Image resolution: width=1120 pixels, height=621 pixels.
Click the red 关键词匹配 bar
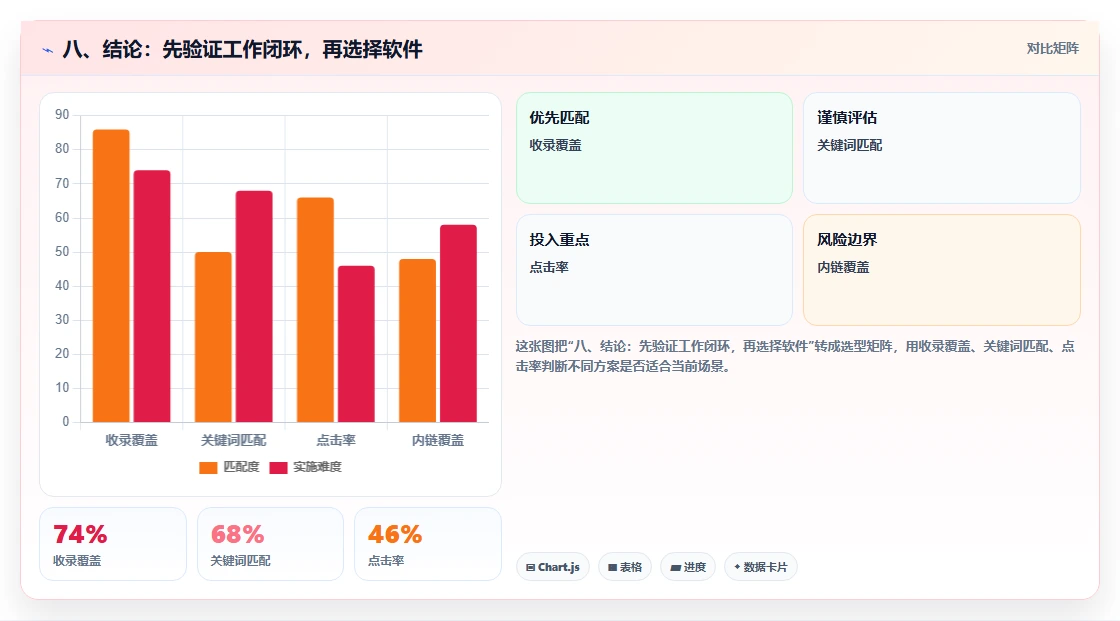pyautogui.click(x=254, y=306)
